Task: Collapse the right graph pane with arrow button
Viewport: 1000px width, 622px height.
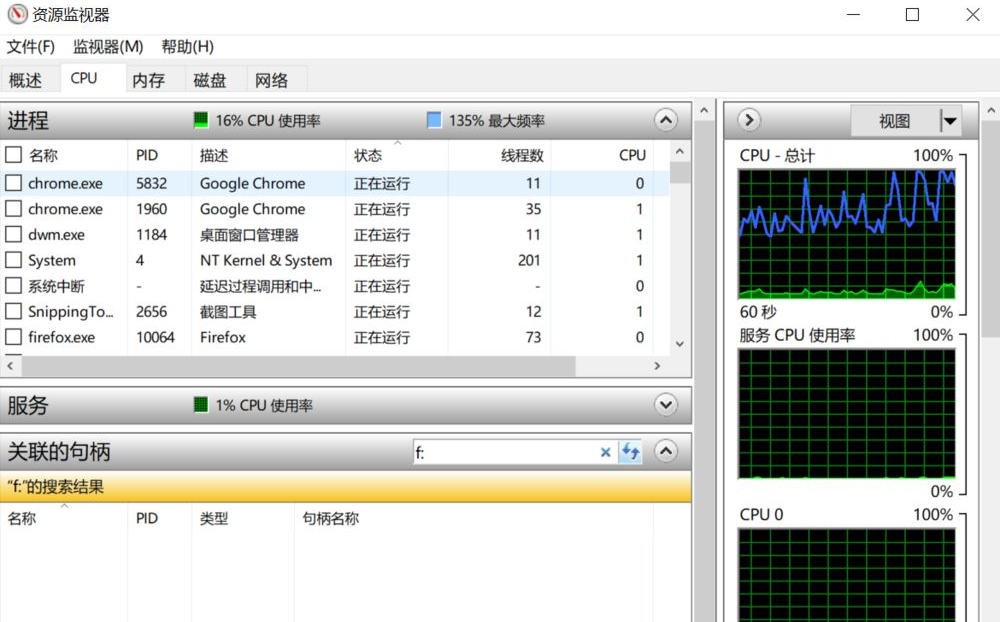Action: tap(749, 121)
